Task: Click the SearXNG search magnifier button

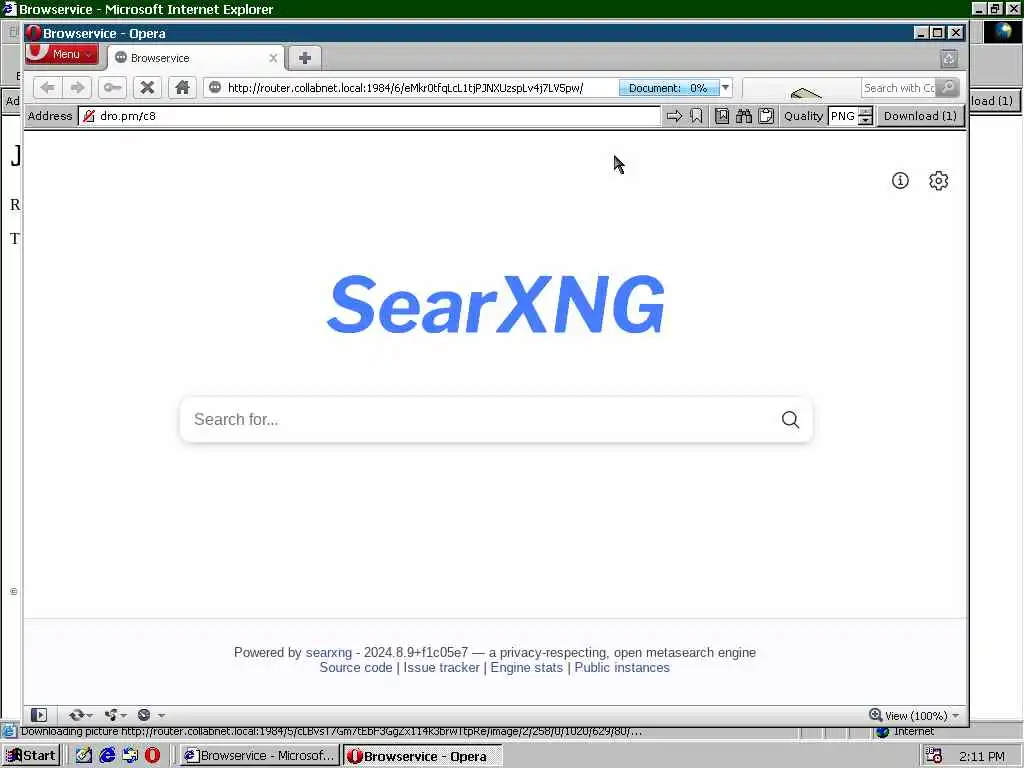Action: [x=790, y=419]
